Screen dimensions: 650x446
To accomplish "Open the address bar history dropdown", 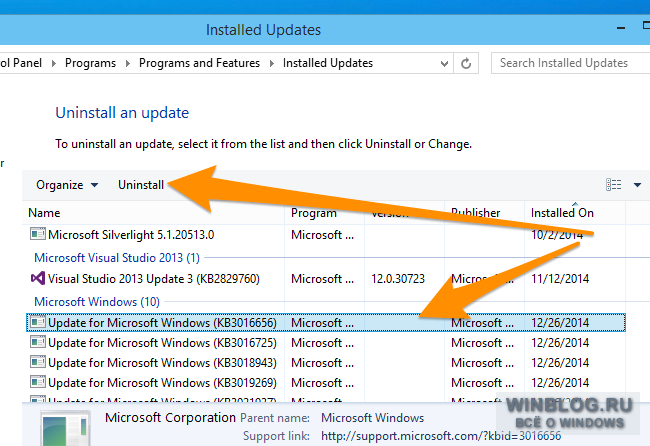I will pos(444,63).
